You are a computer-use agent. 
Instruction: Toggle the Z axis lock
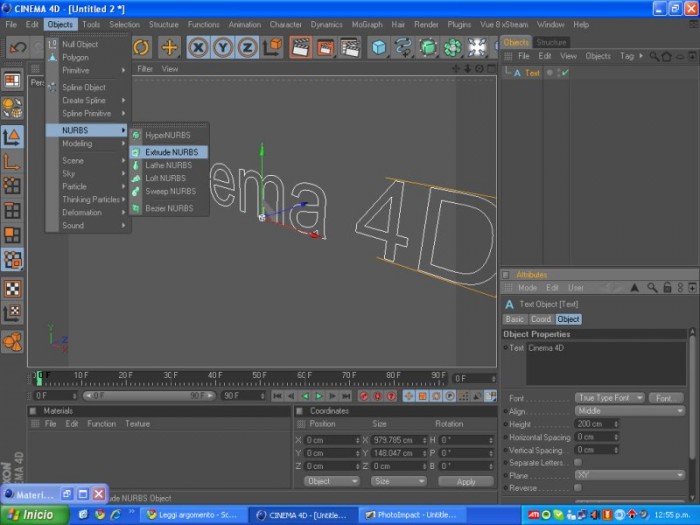(247, 47)
